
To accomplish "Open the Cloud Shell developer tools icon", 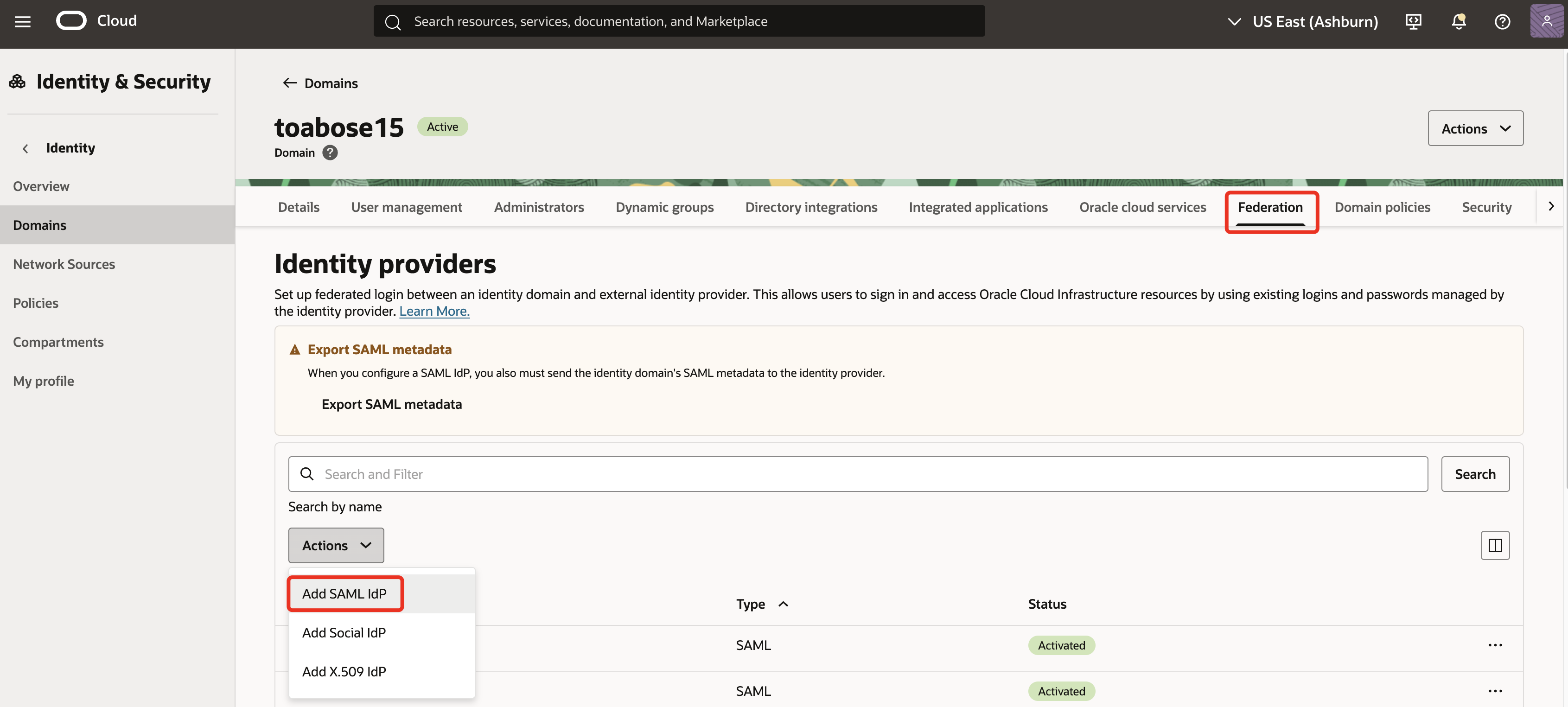I will pos(1414,21).
